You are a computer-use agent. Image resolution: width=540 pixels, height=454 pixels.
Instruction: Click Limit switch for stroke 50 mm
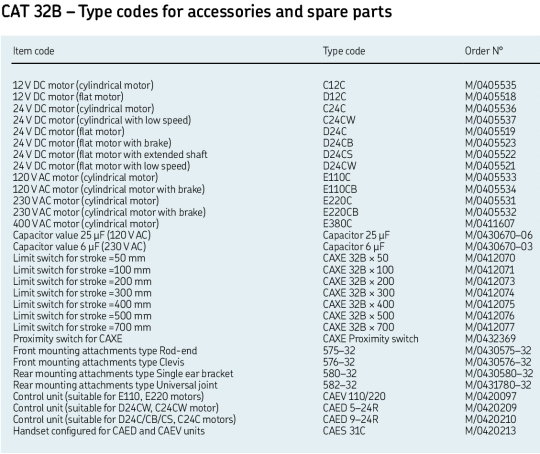click(x=79, y=258)
